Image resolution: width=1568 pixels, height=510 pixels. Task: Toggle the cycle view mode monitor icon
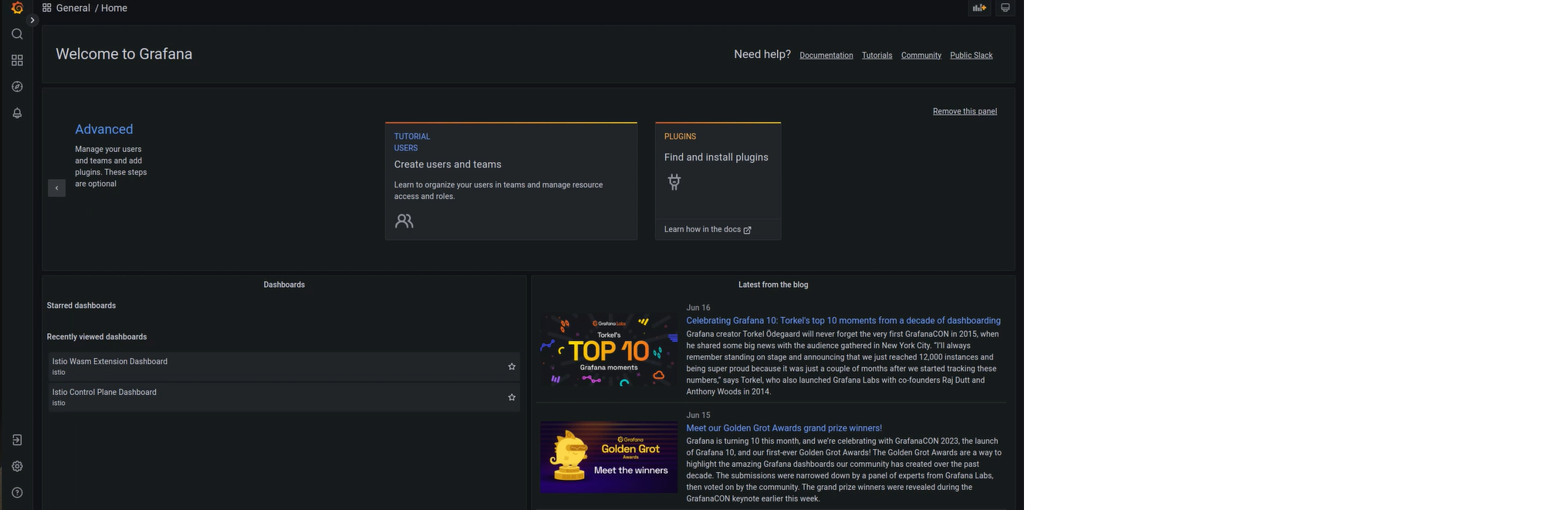1005,8
